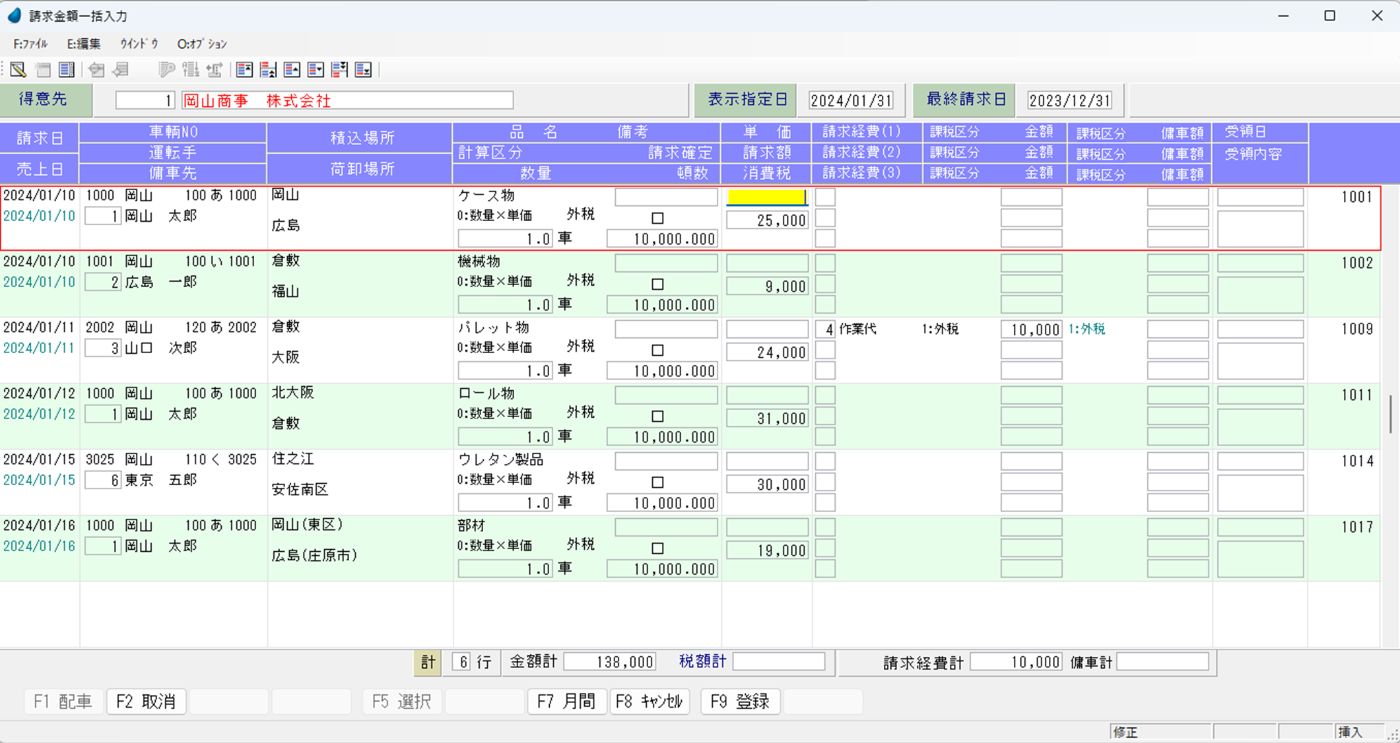This screenshot has width=1400, height=743.
Task: Open the F:ファイル menu
Action: coord(30,44)
